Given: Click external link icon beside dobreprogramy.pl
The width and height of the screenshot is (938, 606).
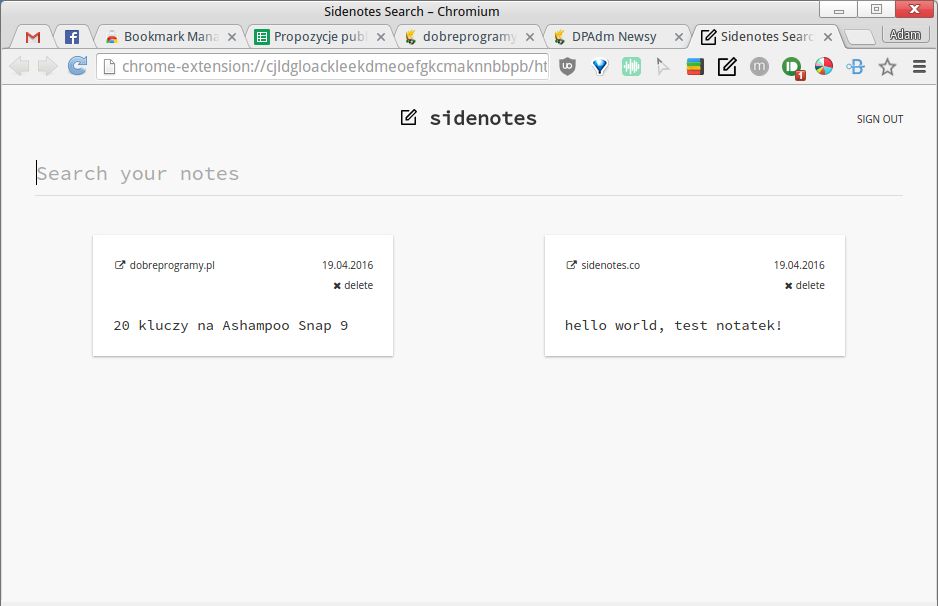Looking at the screenshot, I should pyautogui.click(x=120, y=264).
